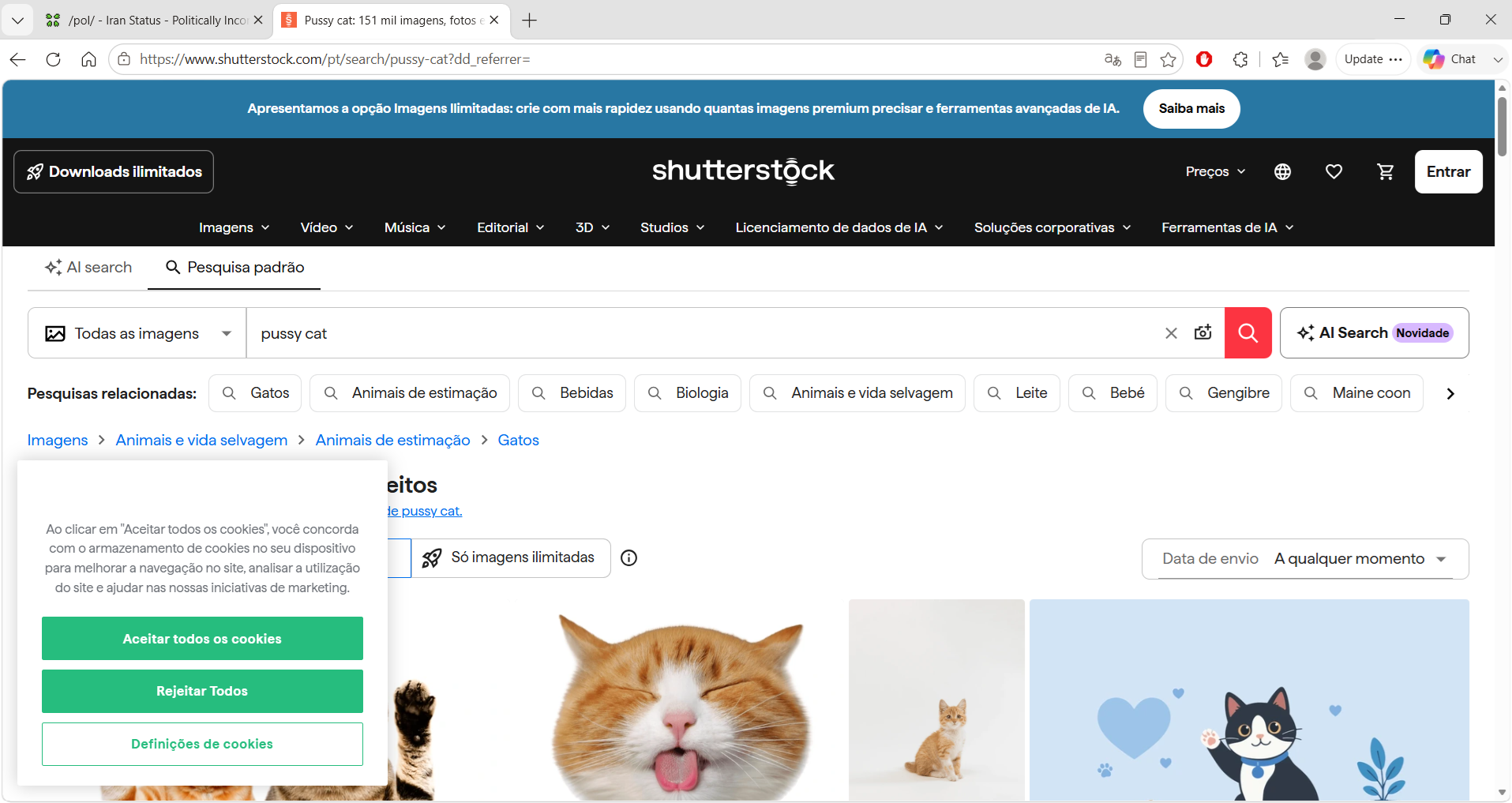Image resolution: width=1512 pixels, height=803 pixels.
Task: Bookmark this page with the star icon
Action: click(x=1169, y=59)
